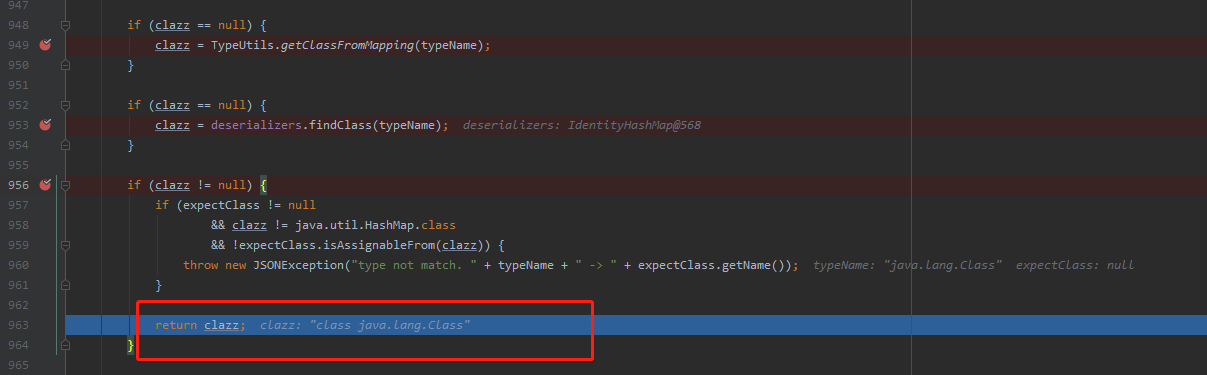Click the inline hint IdentityHashMap@568
Screen dimensions: 1207x375
click(x=634, y=125)
